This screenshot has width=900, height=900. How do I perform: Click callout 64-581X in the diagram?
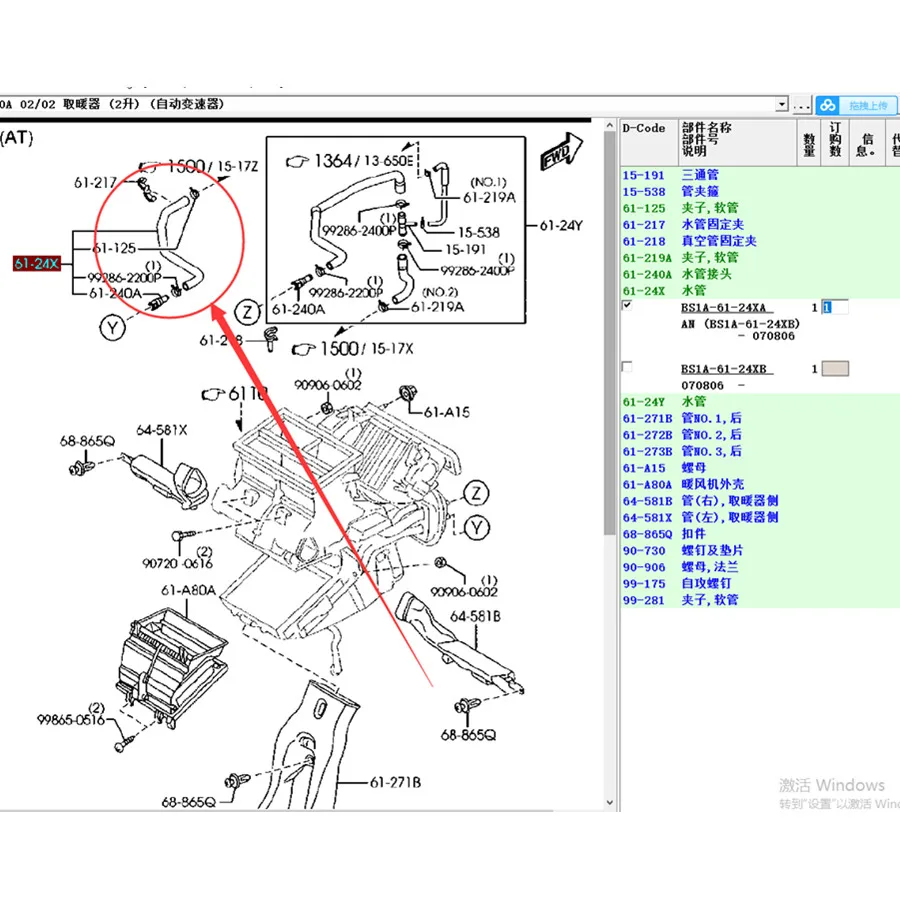[x=162, y=430]
